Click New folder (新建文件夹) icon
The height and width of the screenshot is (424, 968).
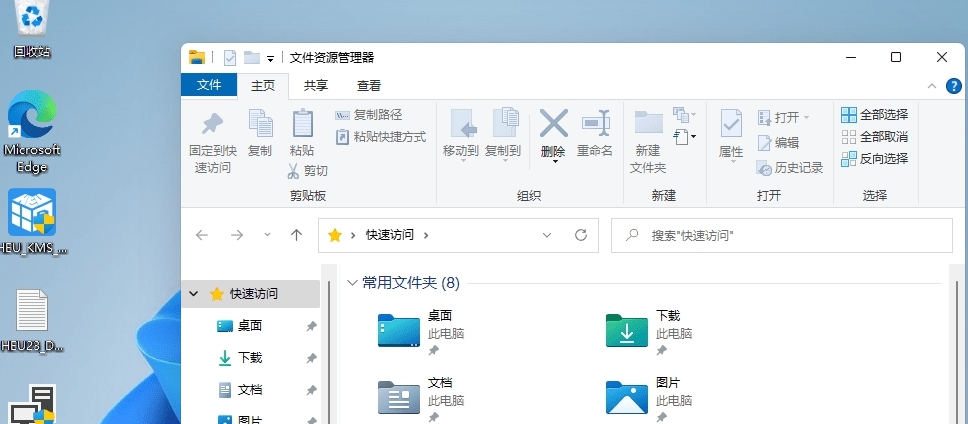(648, 122)
